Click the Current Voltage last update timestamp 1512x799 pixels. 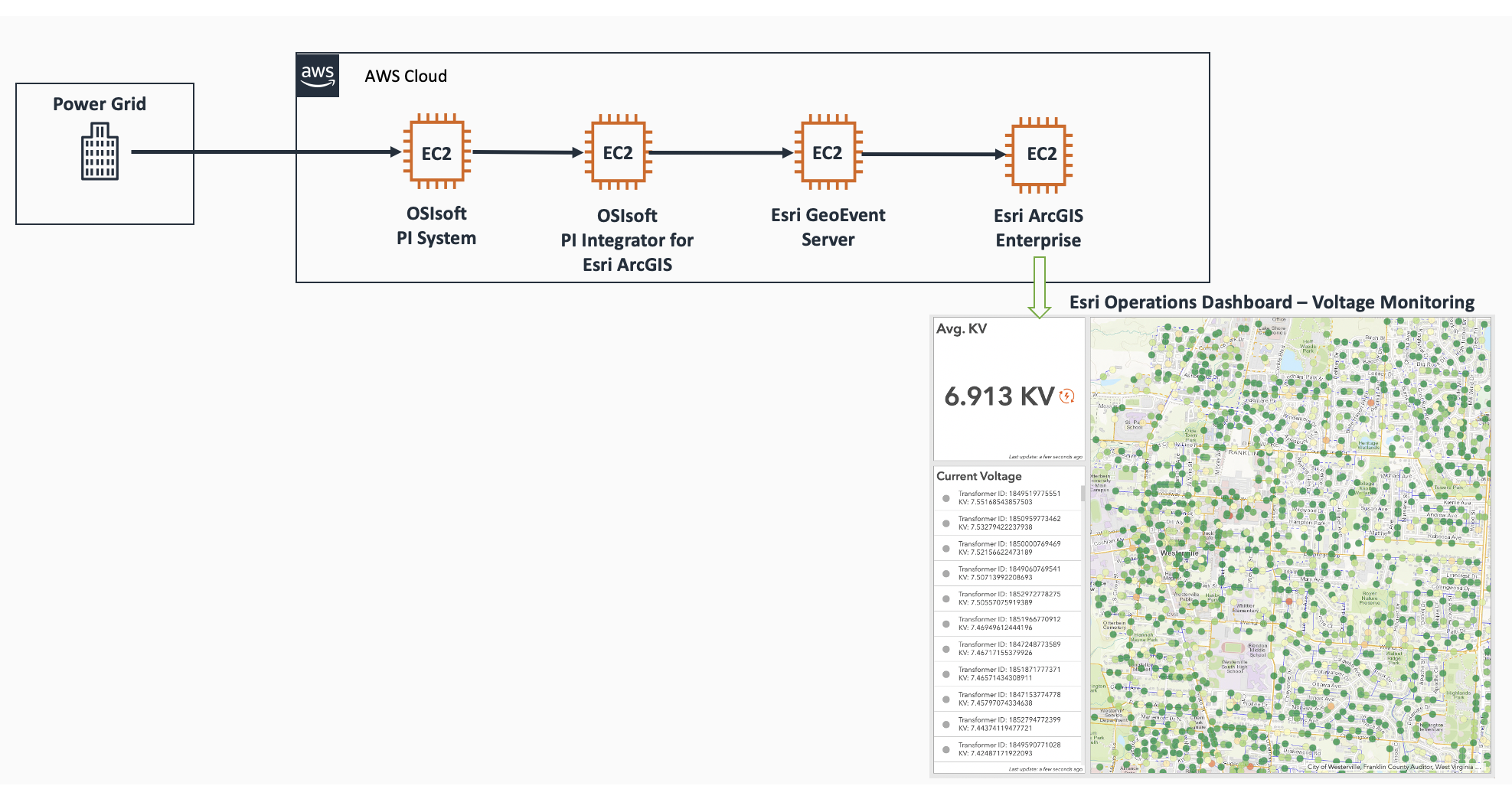pos(1045,769)
